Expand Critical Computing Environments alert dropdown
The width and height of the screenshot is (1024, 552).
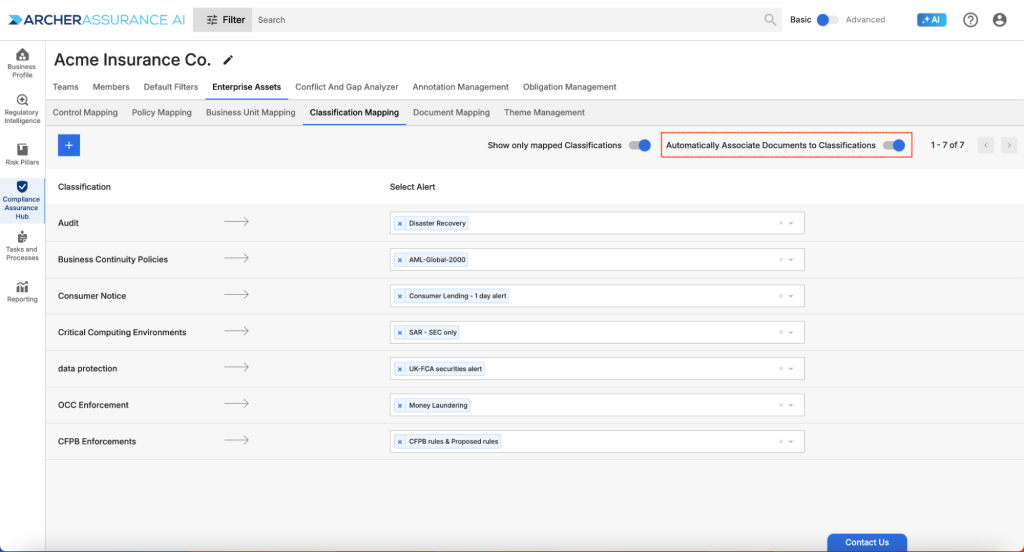coord(791,333)
